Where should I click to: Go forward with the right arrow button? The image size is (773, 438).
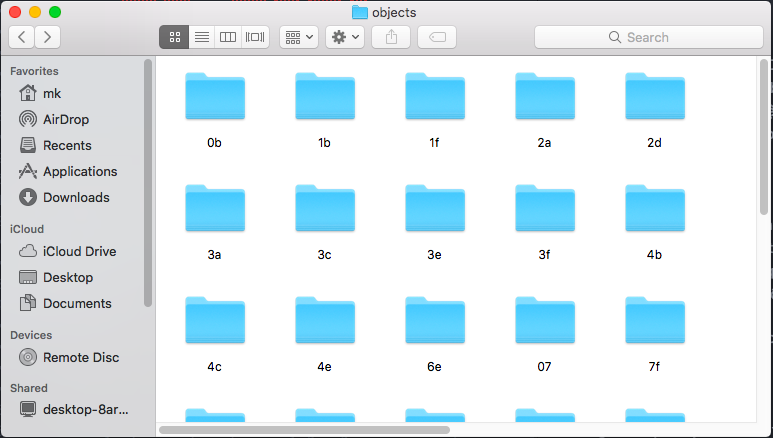(x=47, y=37)
